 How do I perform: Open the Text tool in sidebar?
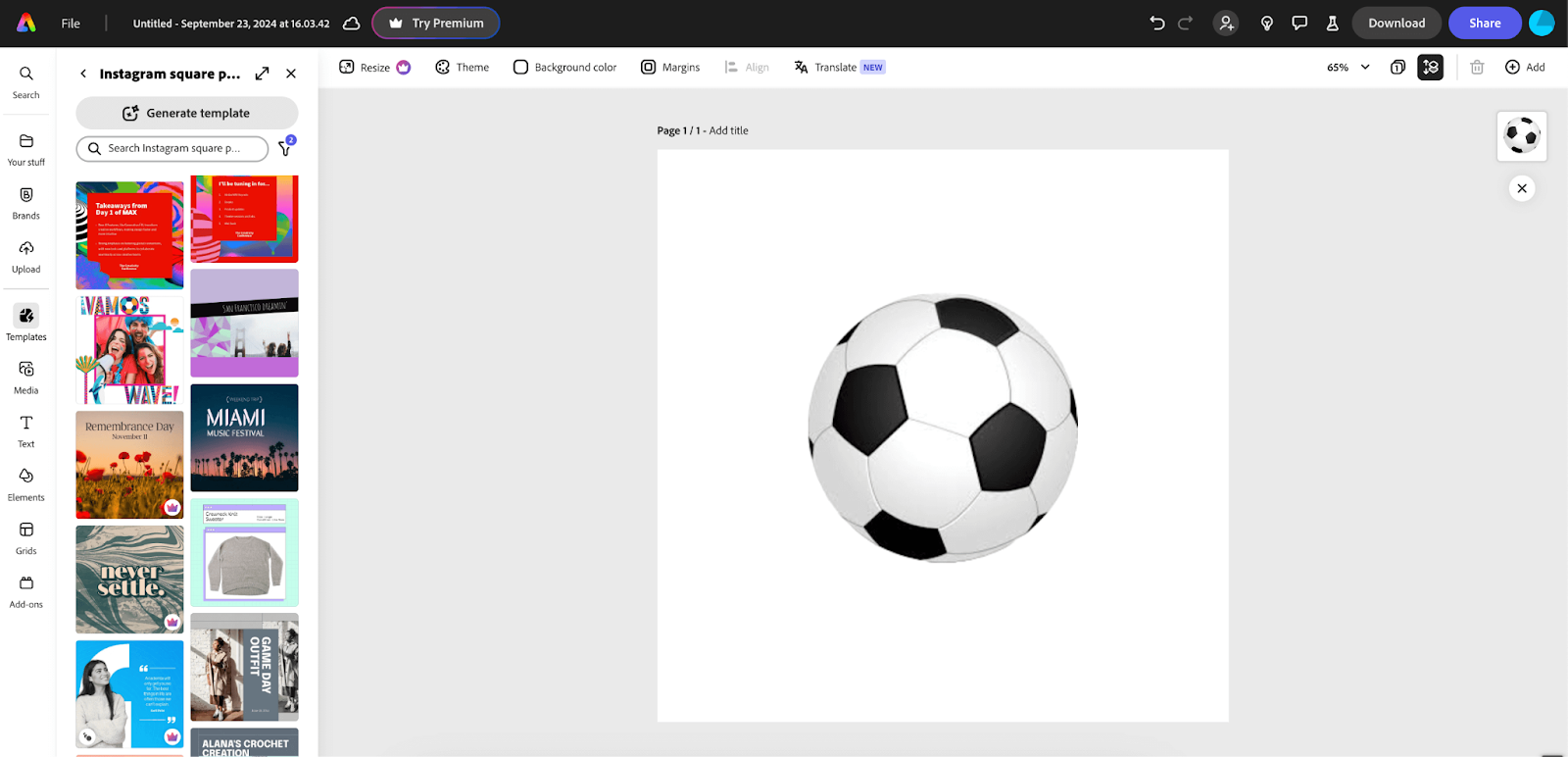pos(26,431)
